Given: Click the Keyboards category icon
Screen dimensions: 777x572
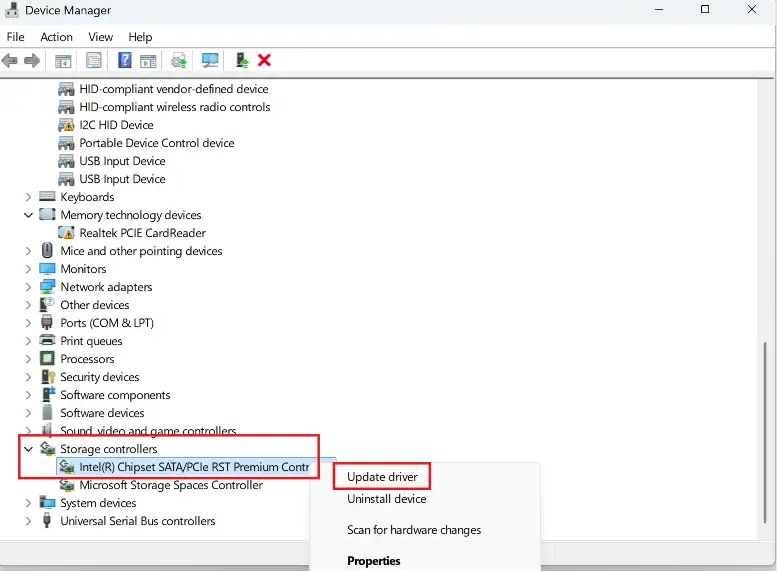Looking at the screenshot, I should (47, 197).
